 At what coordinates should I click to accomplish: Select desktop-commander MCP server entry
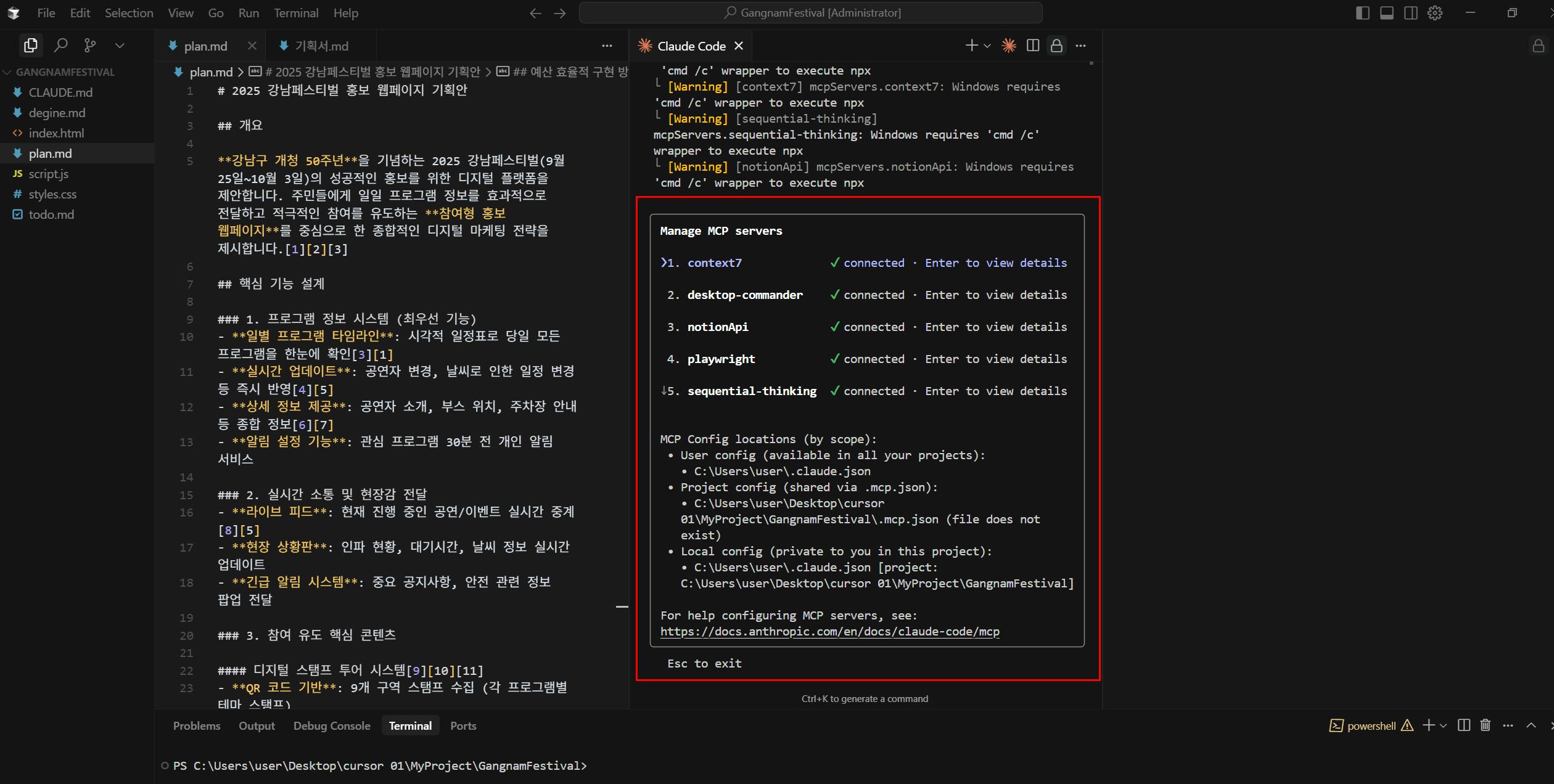(x=863, y=295)
